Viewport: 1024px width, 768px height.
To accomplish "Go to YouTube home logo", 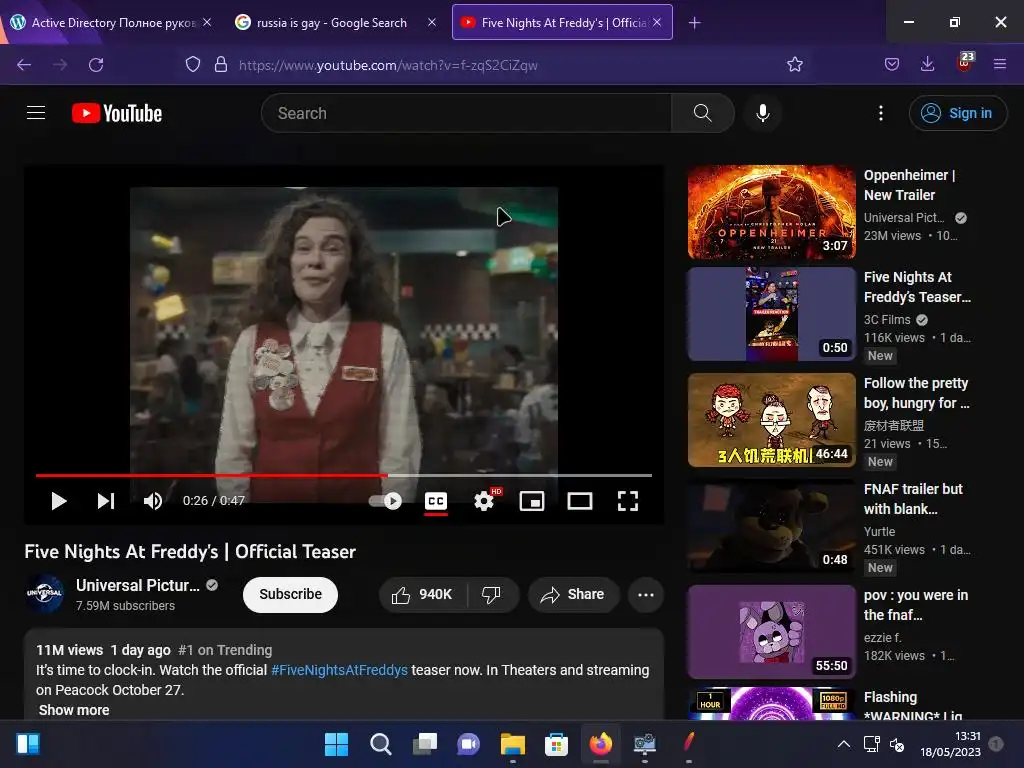I will pyautogui.click(x=117, y=113).
